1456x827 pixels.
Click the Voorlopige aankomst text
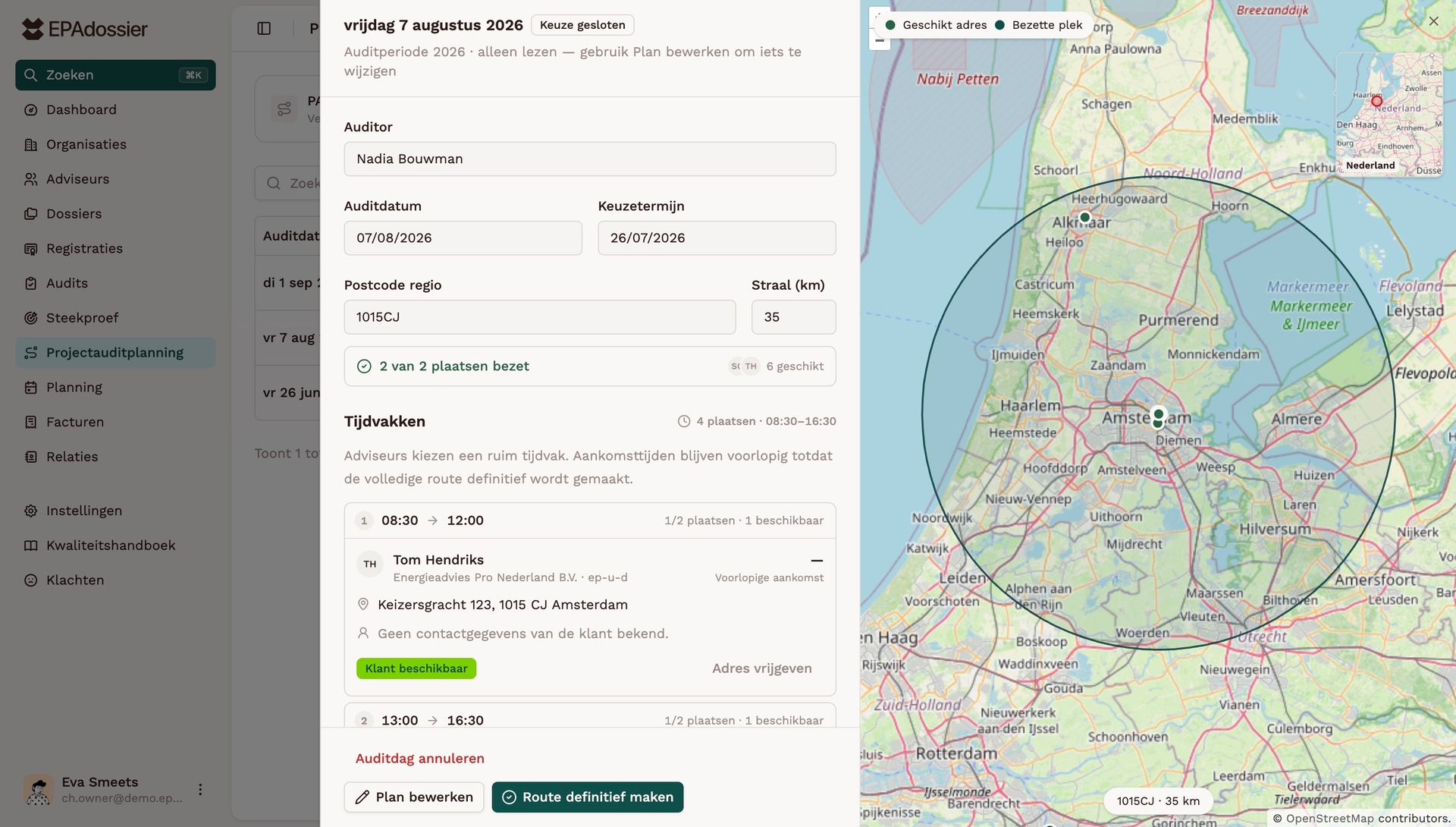click(x=769, y=578)
